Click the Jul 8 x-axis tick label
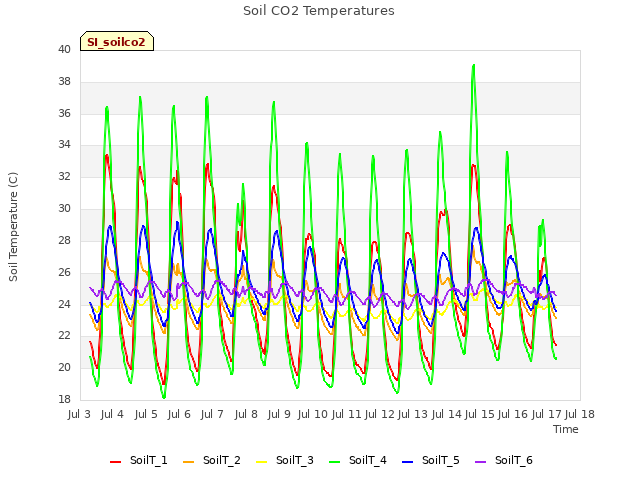This screenshot has height=480, width=640. (x=246, y=414)
